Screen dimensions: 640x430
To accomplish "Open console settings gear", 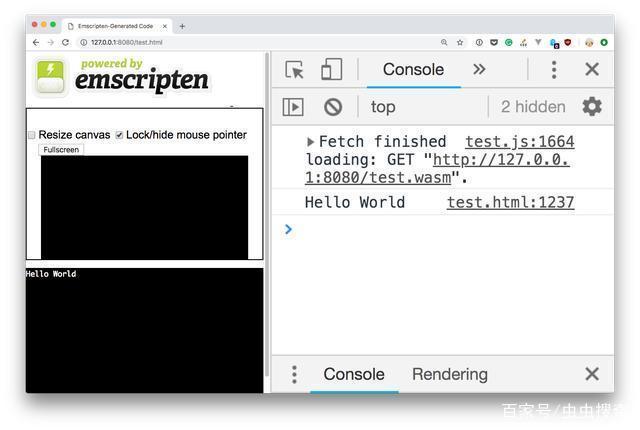I will [x=592, y=107].
